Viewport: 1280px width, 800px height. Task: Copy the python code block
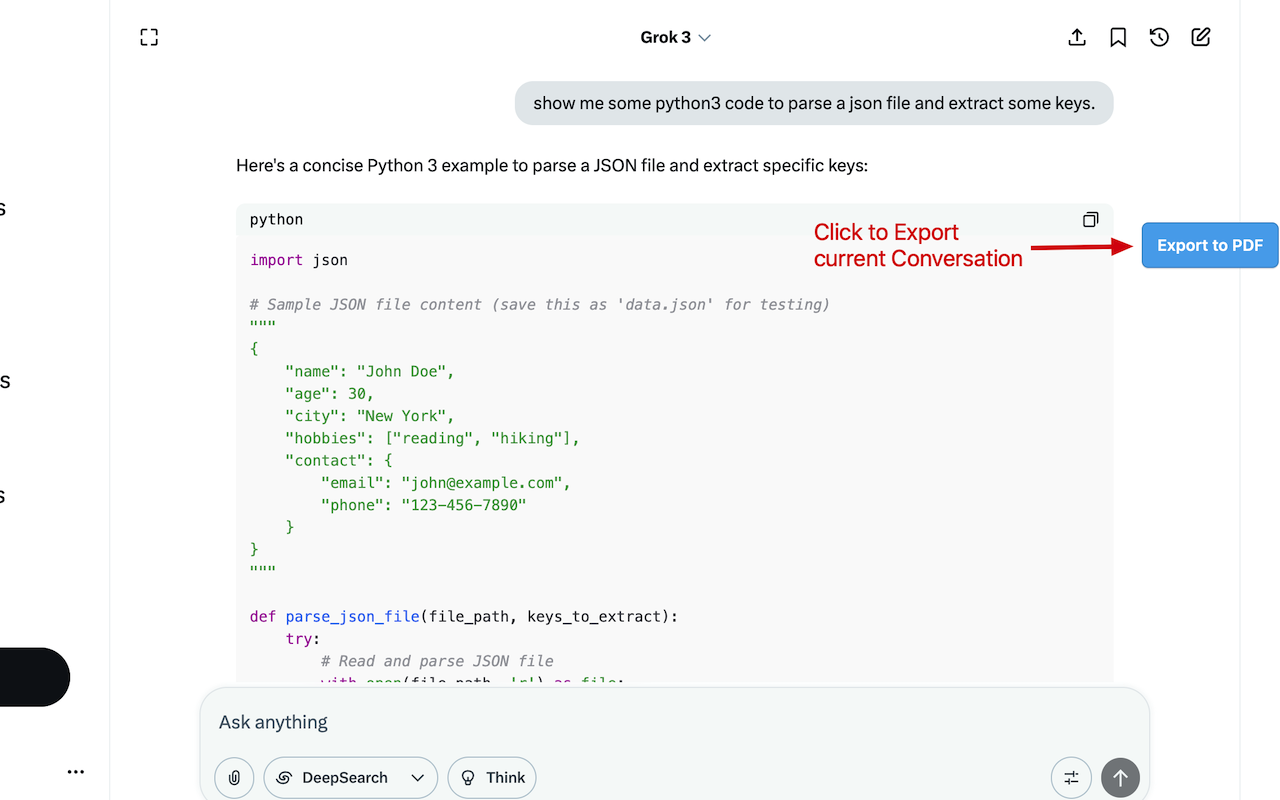(1090, 219)
